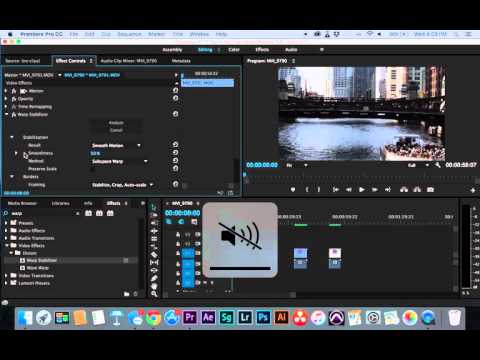
Task: Edit the Smoothness 50% value
Action: (95, 153)
